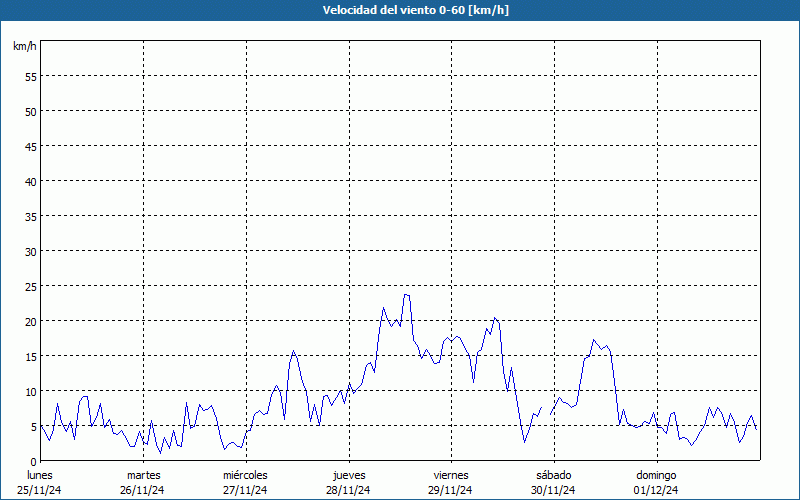Select the '27/11/24' date label
Image resolution: width=800 pixels, height=500 pixels.
(x=245, y=490)
